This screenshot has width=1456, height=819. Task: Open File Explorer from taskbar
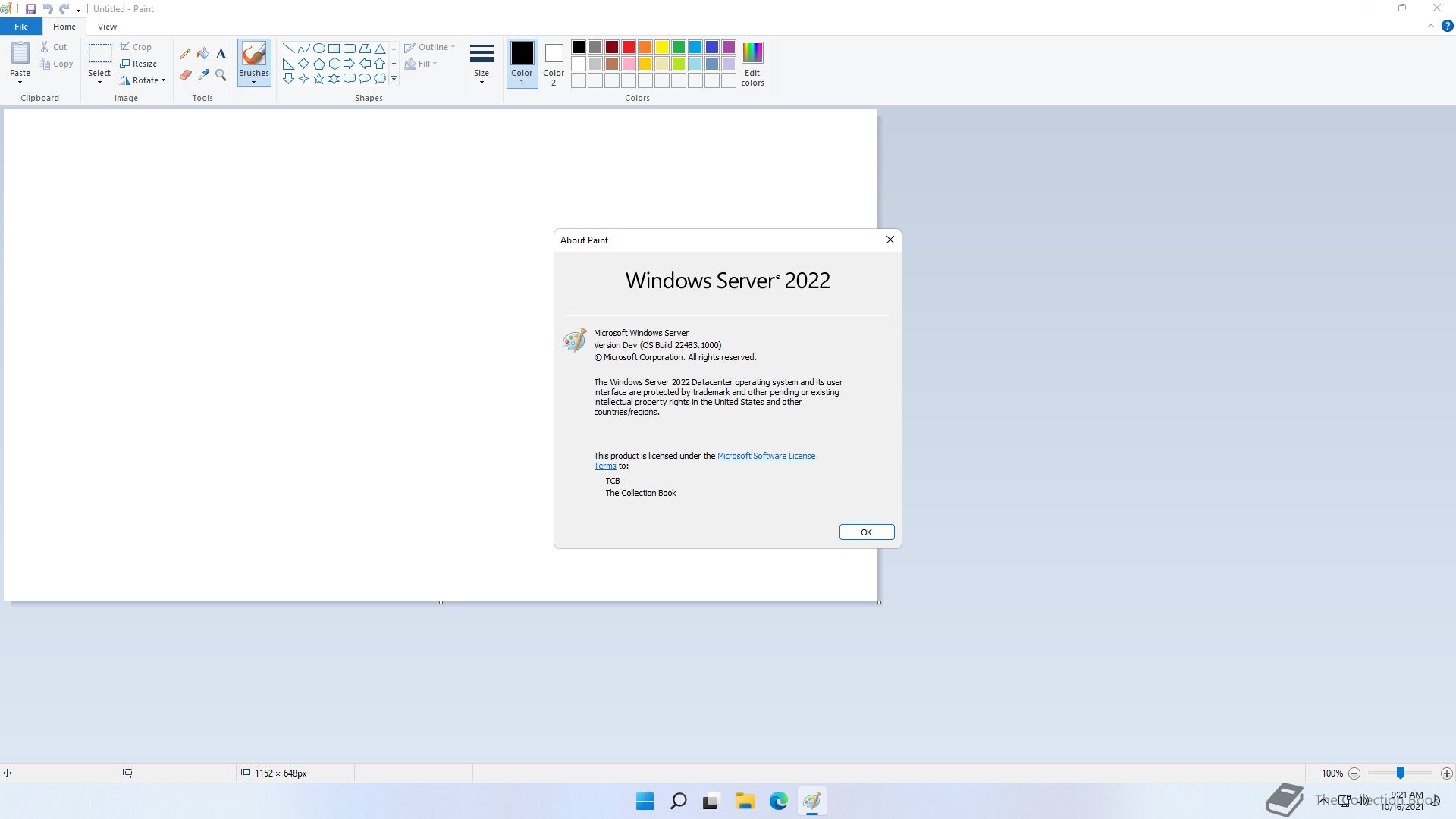(745, 802)
